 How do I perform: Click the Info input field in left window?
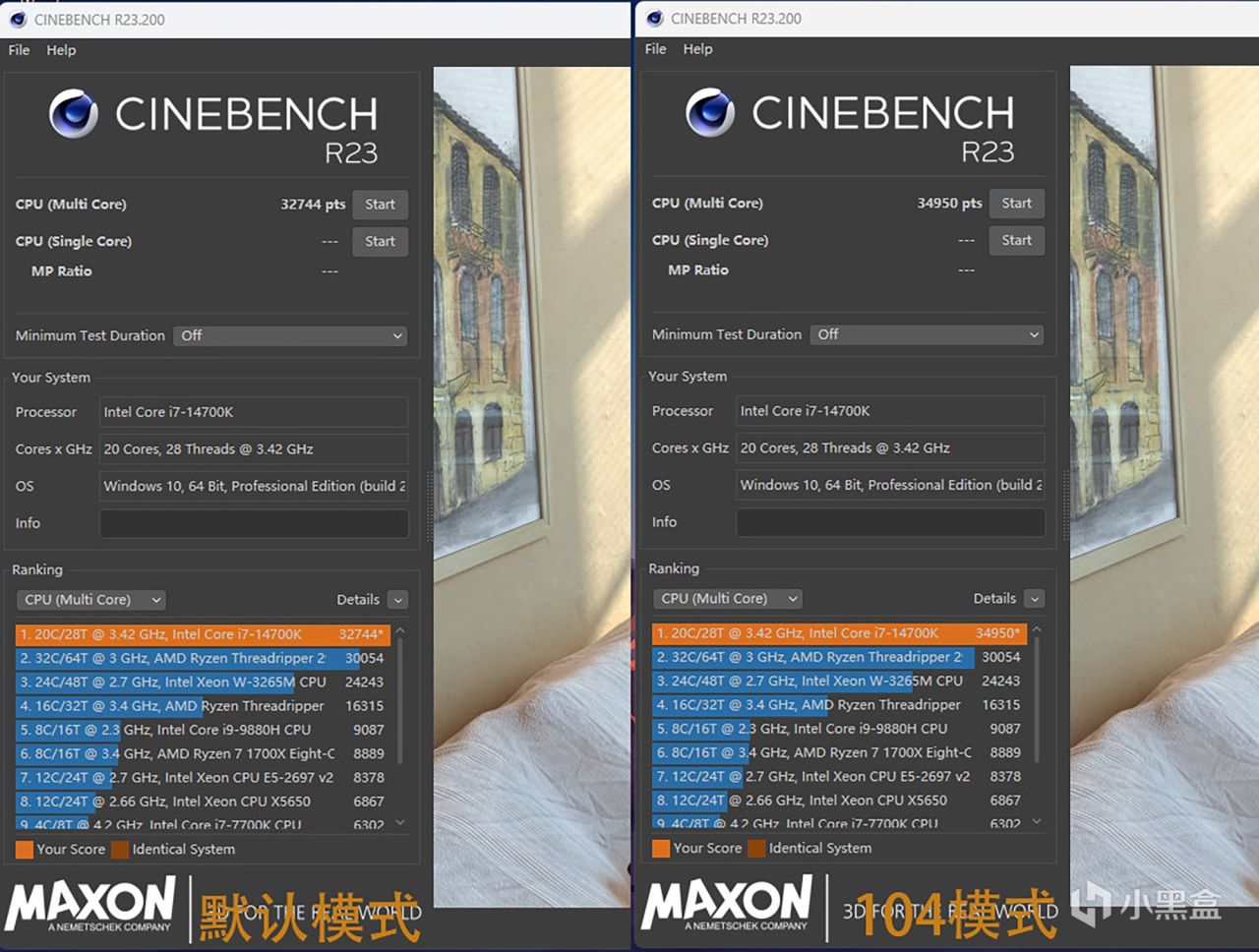click(x=254, y=523)
